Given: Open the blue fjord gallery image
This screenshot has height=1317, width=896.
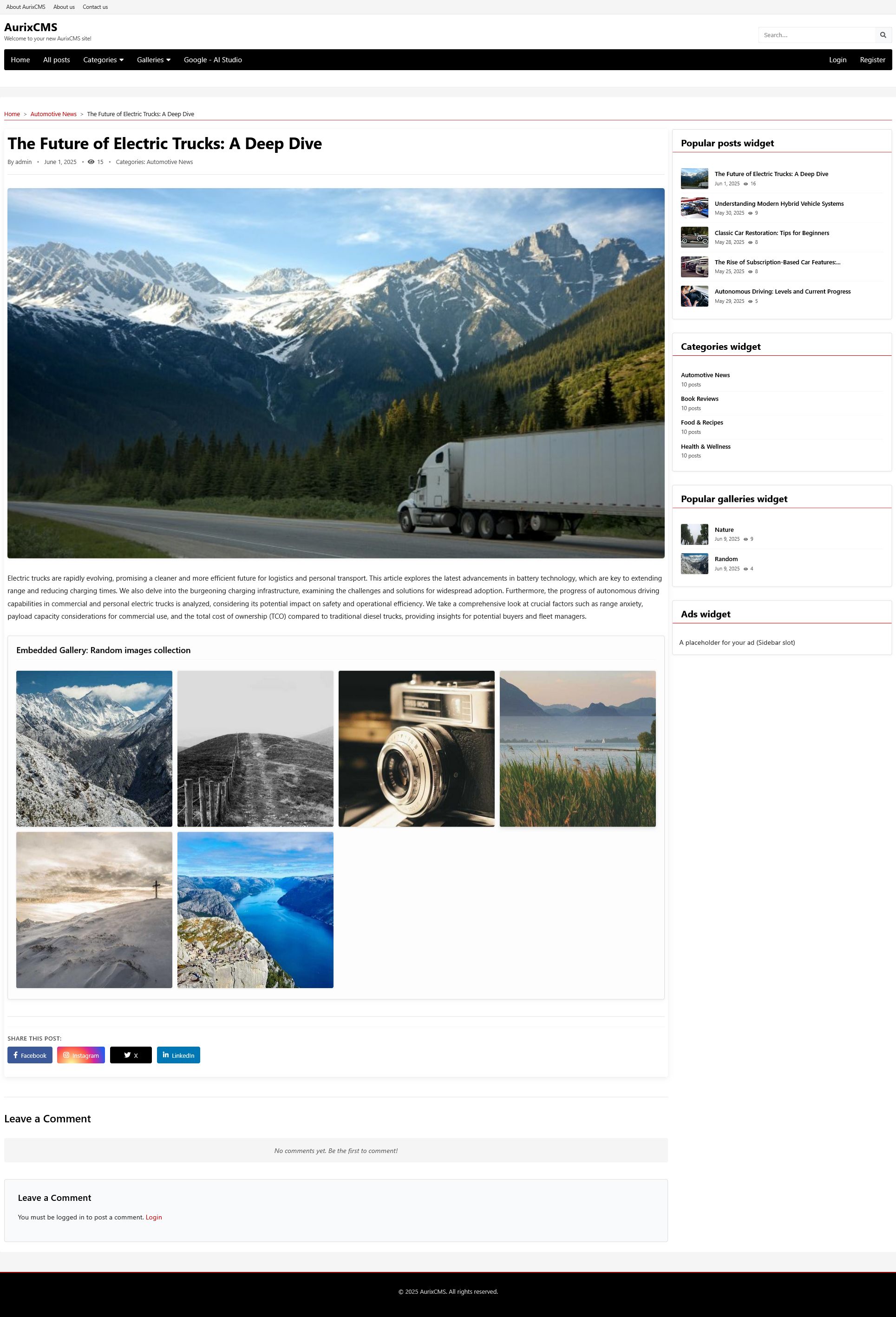Looking at the screenshot, I should coord(255,910).
